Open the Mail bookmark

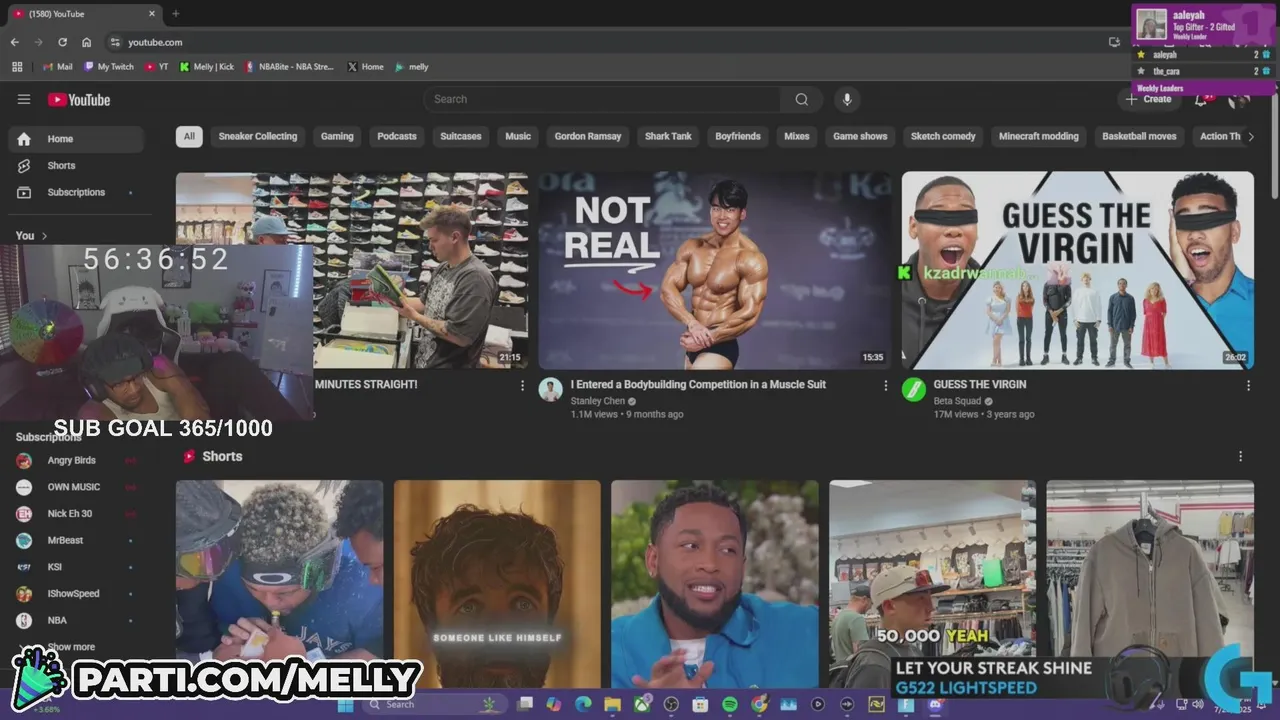click(x=58, y=67)
